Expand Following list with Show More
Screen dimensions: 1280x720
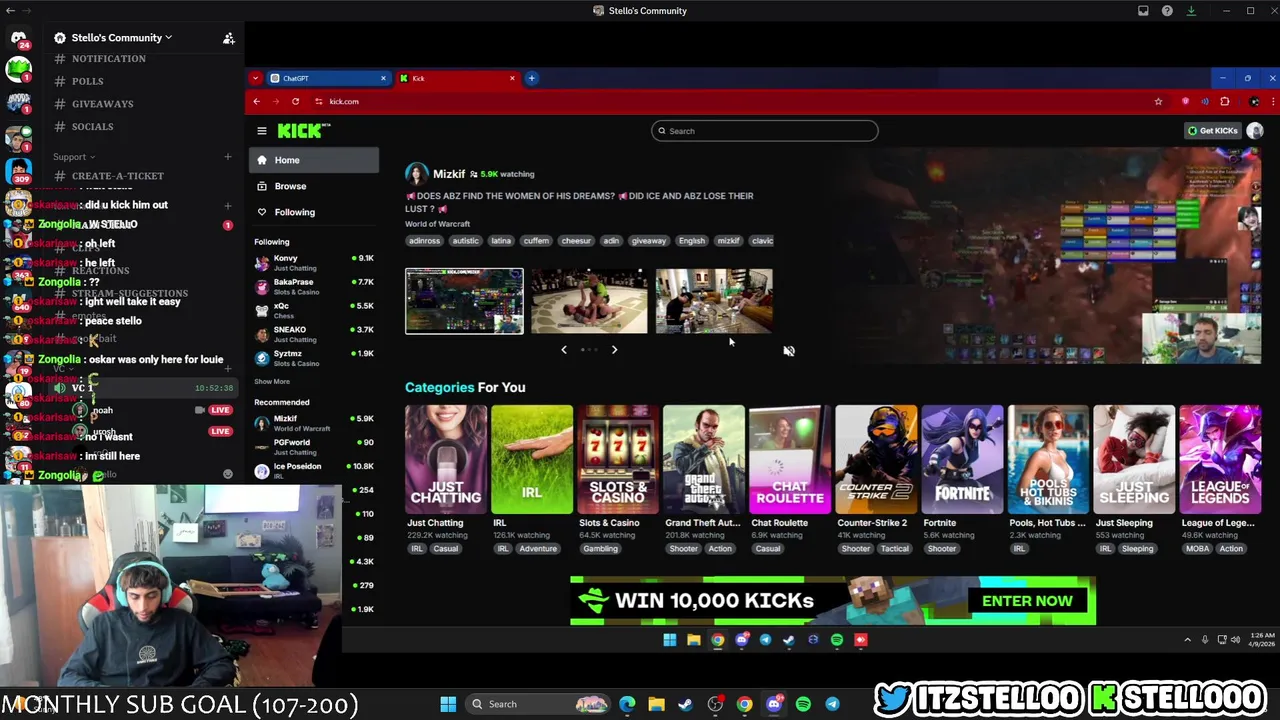click(x=272, y=382)
